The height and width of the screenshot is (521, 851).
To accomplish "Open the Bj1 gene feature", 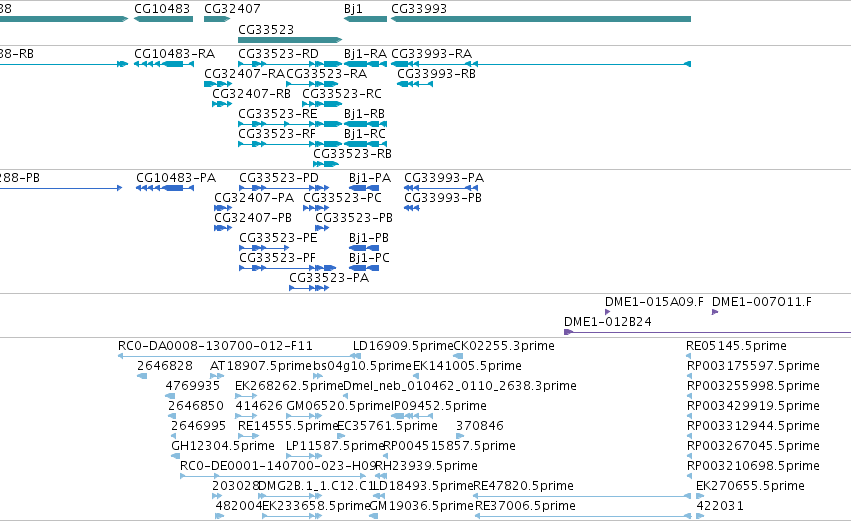I will click(x=365, y=19).
